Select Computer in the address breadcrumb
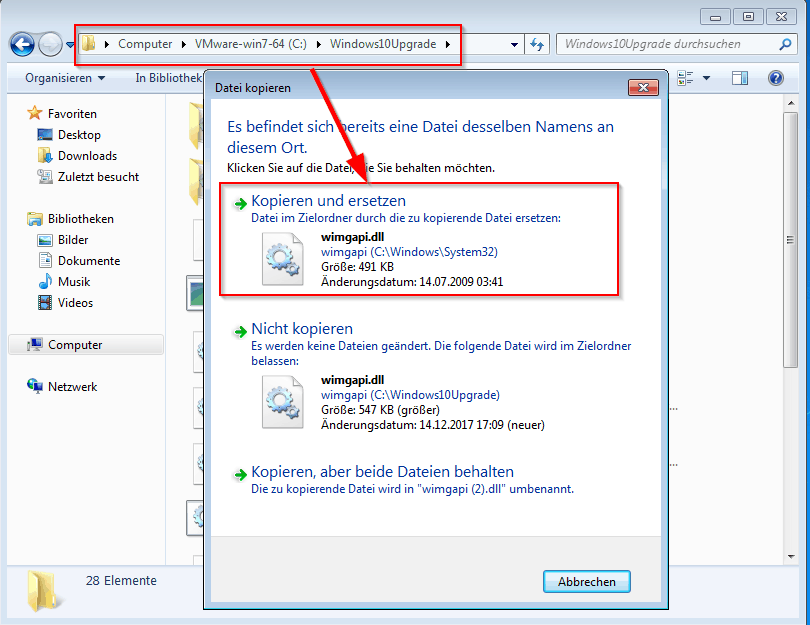The image size is (810, 625). click(x=145, y=44)
